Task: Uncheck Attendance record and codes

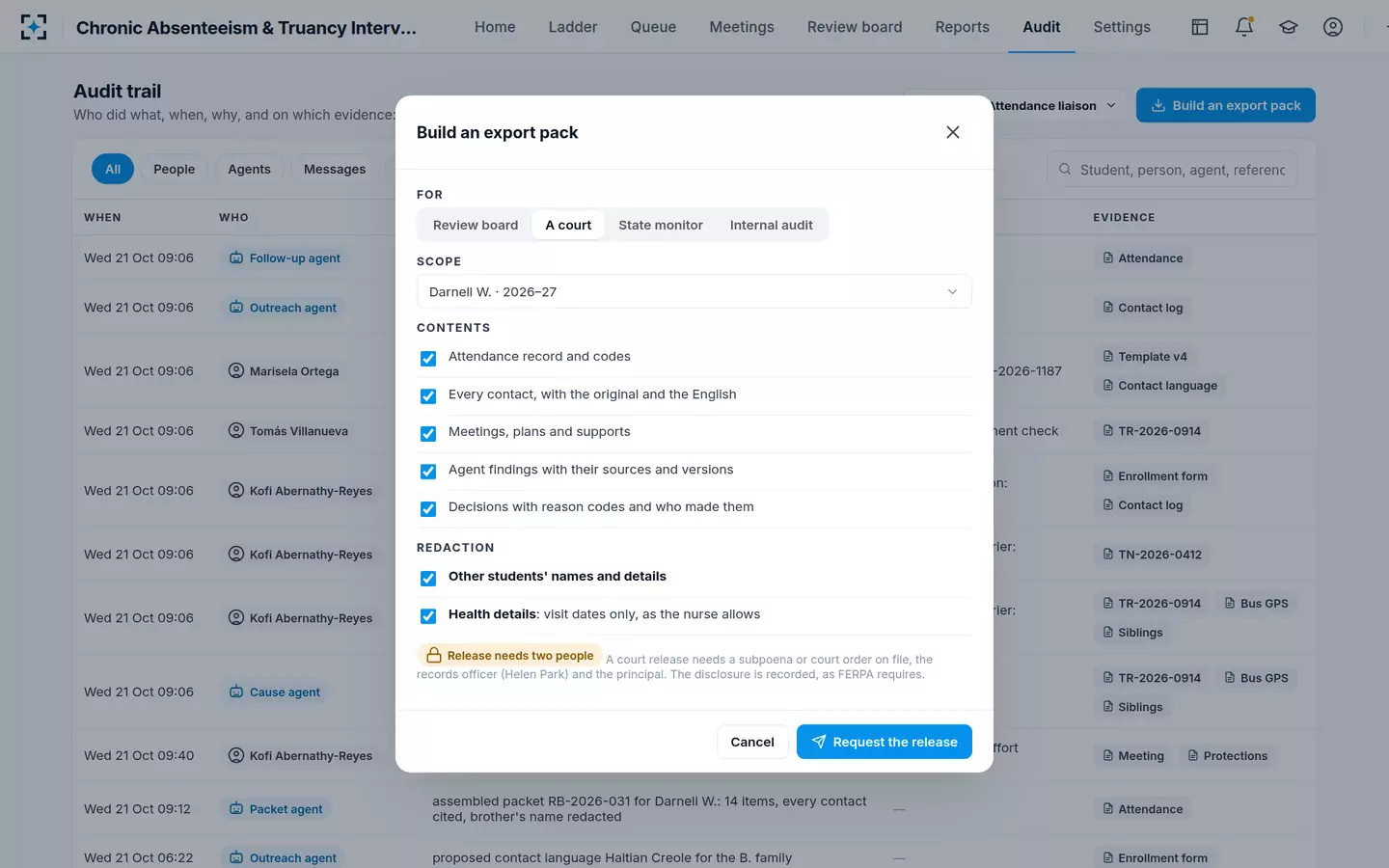Action: click(x=428, y=359)
